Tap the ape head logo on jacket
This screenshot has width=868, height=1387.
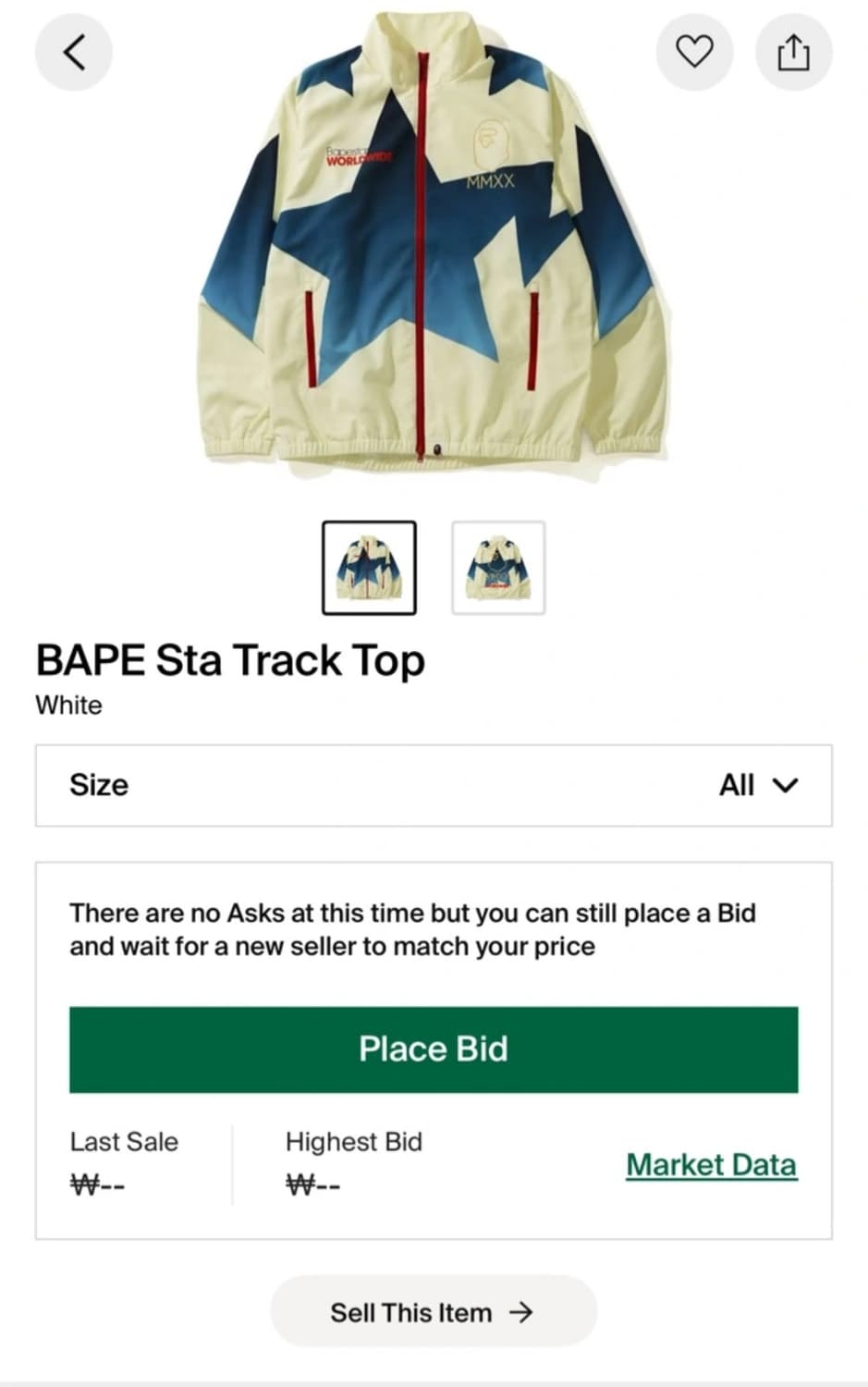[x=488, y=147]
